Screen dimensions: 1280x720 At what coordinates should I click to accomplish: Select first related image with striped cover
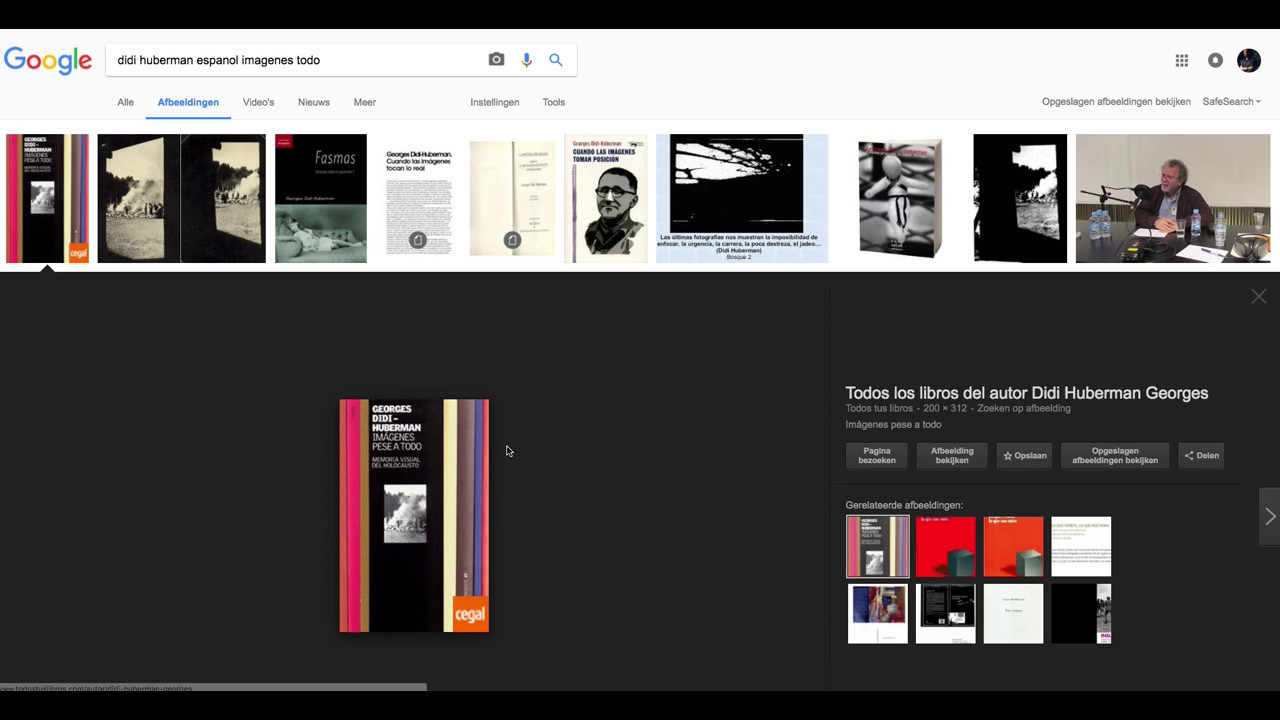[x=878, y=547]
